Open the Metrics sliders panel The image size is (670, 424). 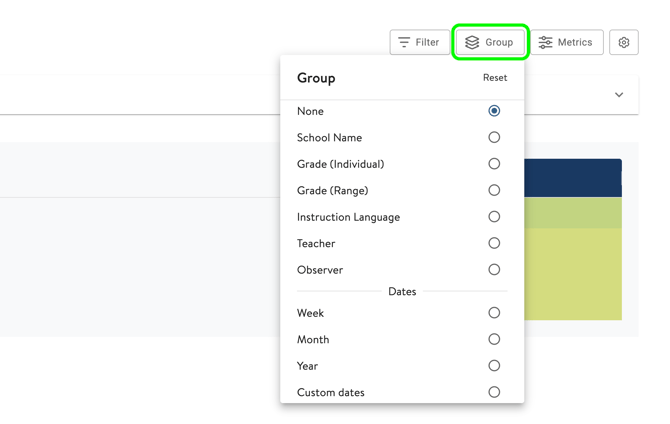tap(565, 42)
